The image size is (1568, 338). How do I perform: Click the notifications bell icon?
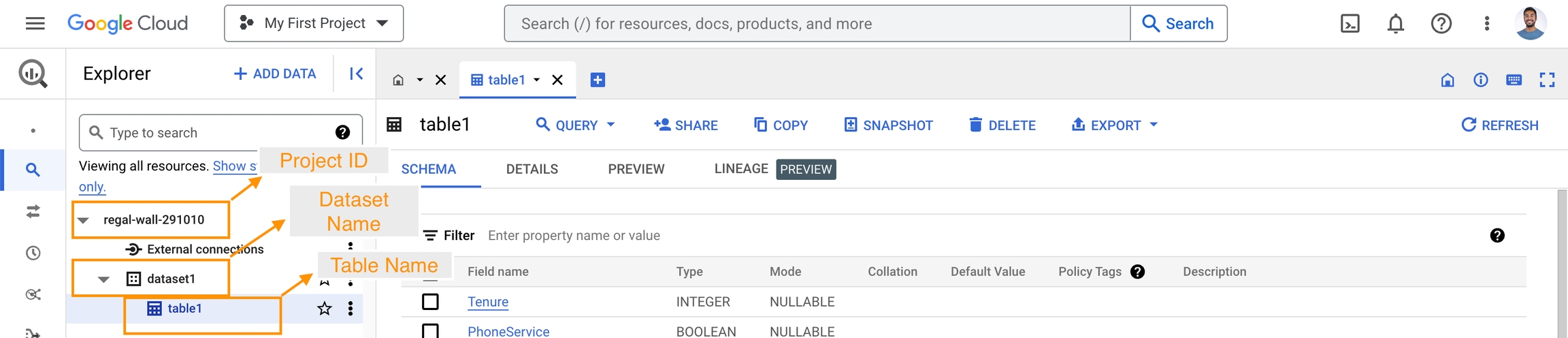click(1395, 24)
